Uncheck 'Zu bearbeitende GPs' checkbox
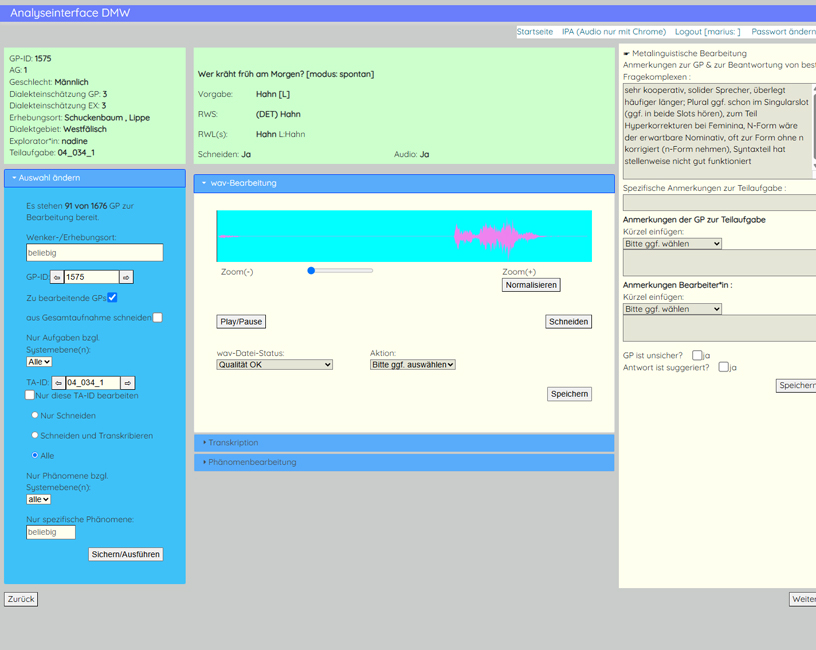The height and width of the screenshot is (650, 816). tap(112, 298)
